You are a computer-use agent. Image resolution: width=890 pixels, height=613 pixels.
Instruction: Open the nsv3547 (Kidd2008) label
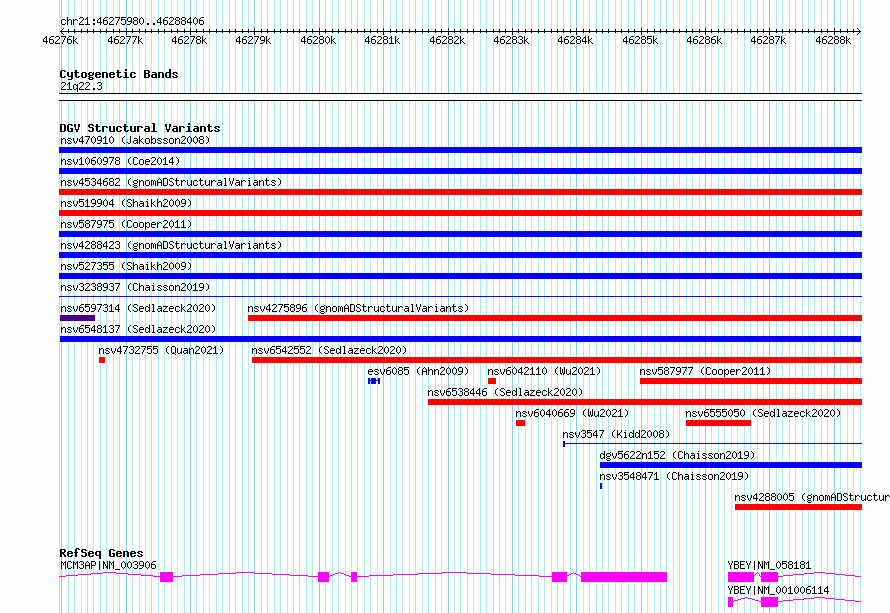616,434
